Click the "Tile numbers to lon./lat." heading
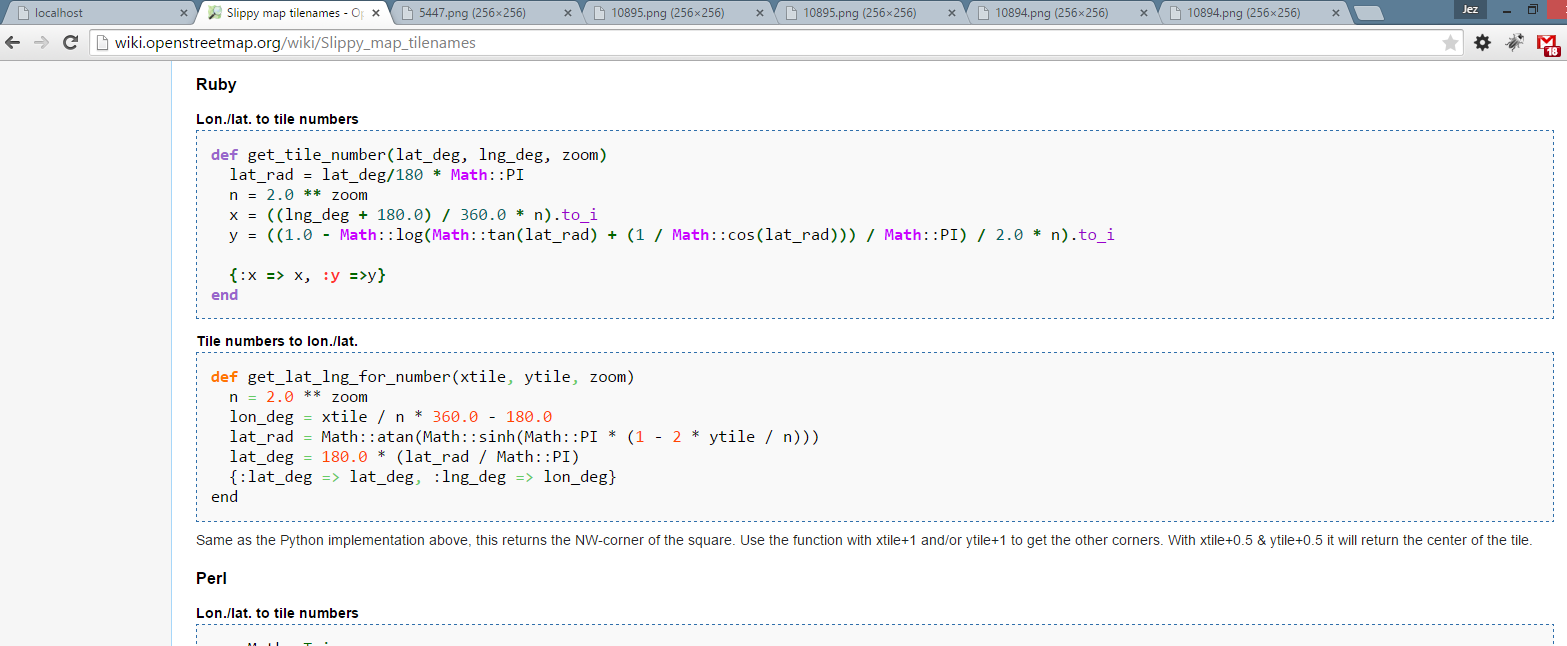The height and width of the screenshot is (646, 1567). click(277, 341)
